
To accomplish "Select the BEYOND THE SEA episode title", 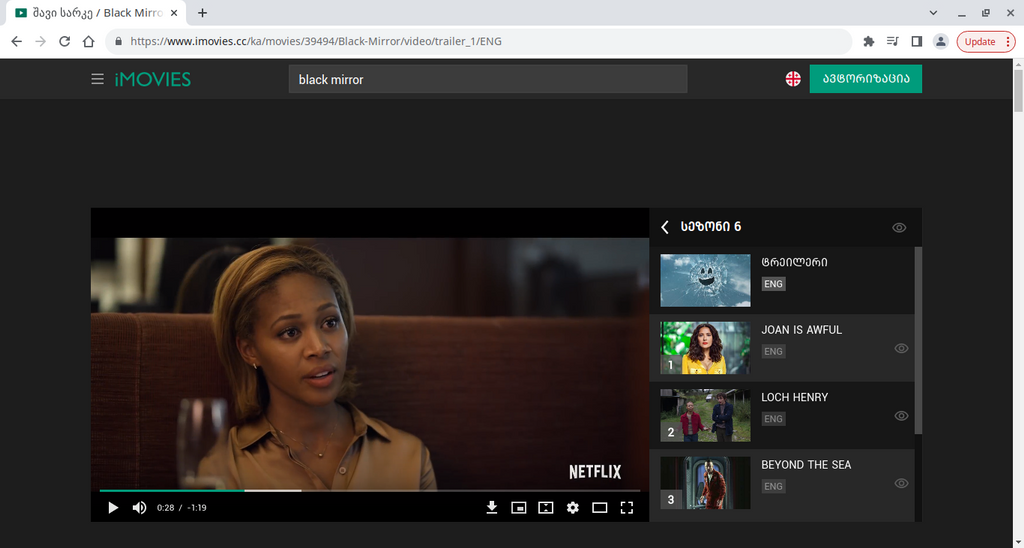I will (806, 465).
